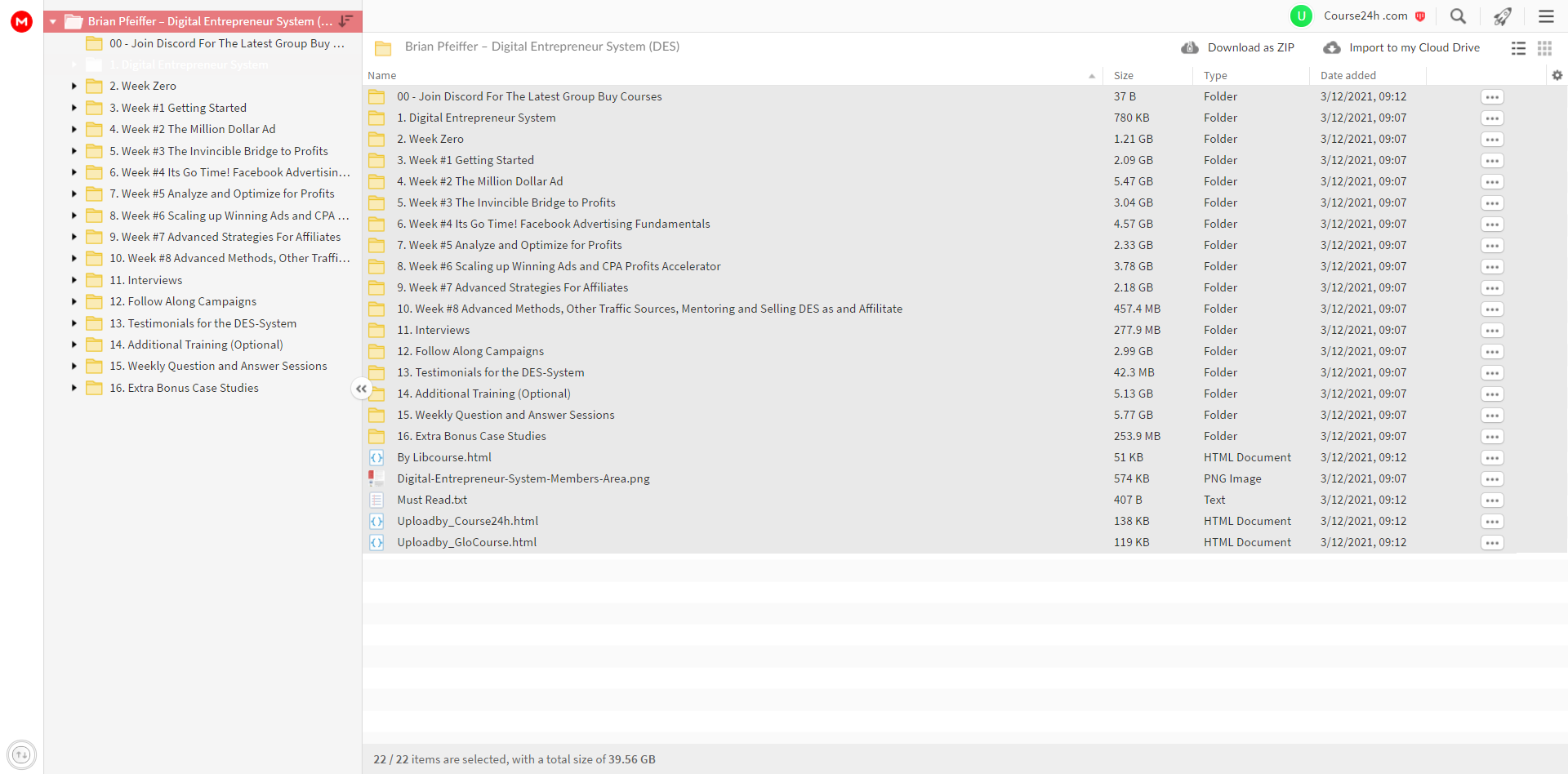Collapse the left folder pane
The width and height of the screenshot is (1568, 774).
click(x=361, y=389)
